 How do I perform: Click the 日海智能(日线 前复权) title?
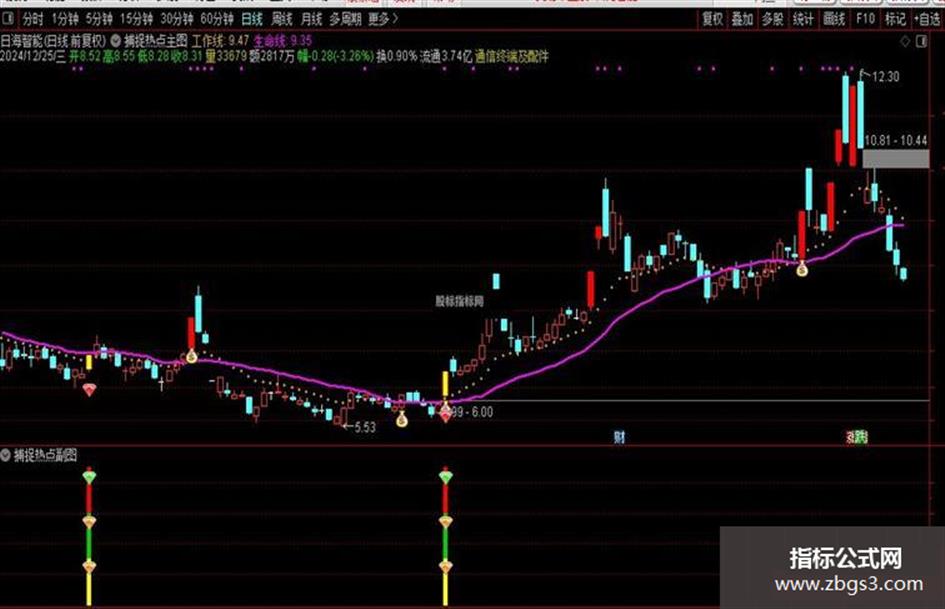point(53,41)
